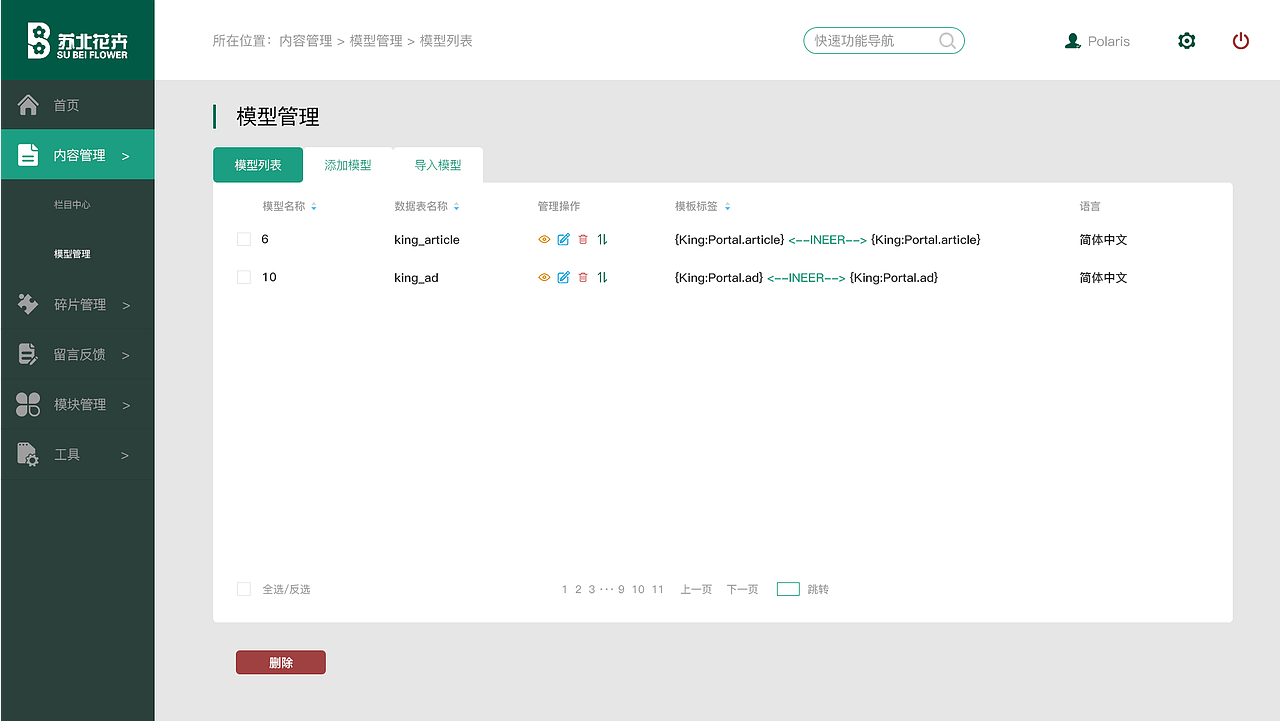Viewport: 1280px width, 721px height.
Task: Log out using the power icon
Action: 1241,41
